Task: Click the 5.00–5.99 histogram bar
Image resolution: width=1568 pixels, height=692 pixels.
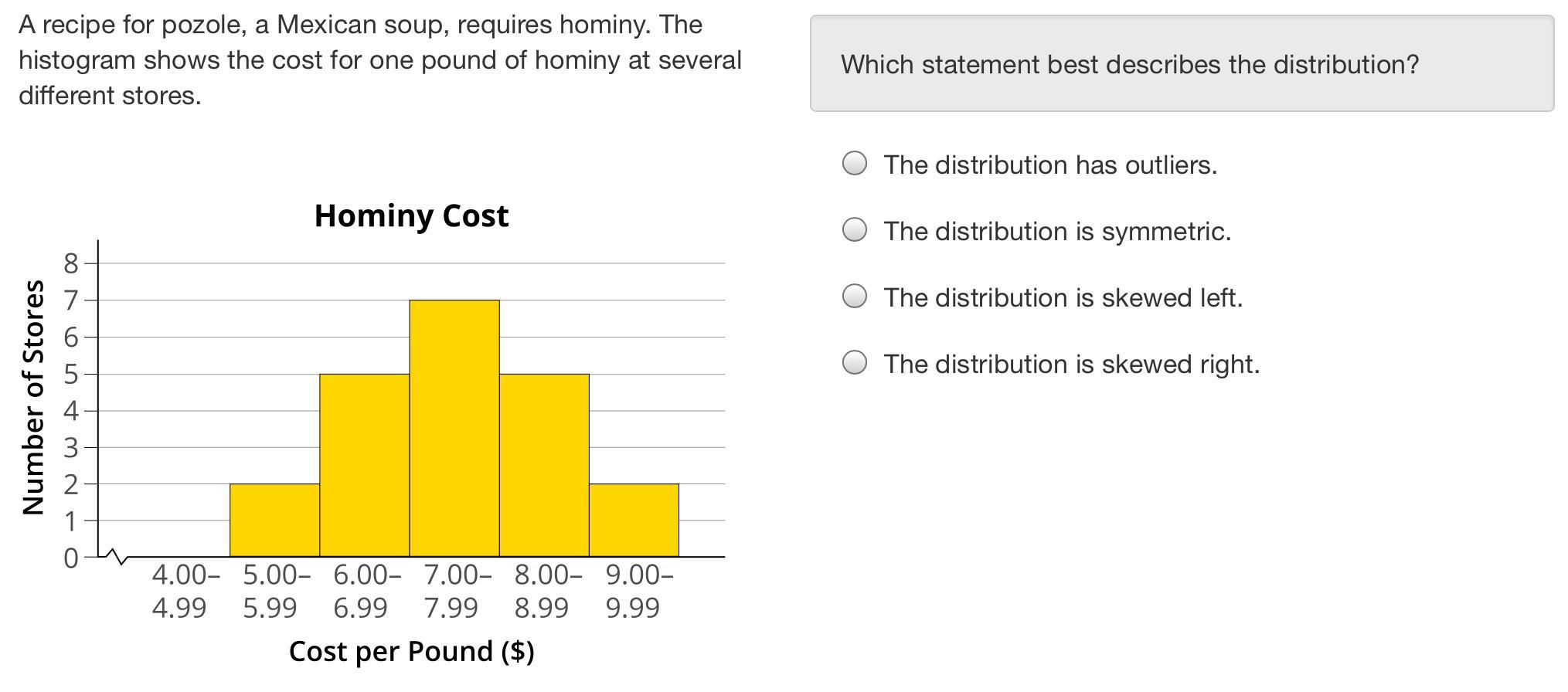Action: (x=274, y=521)
